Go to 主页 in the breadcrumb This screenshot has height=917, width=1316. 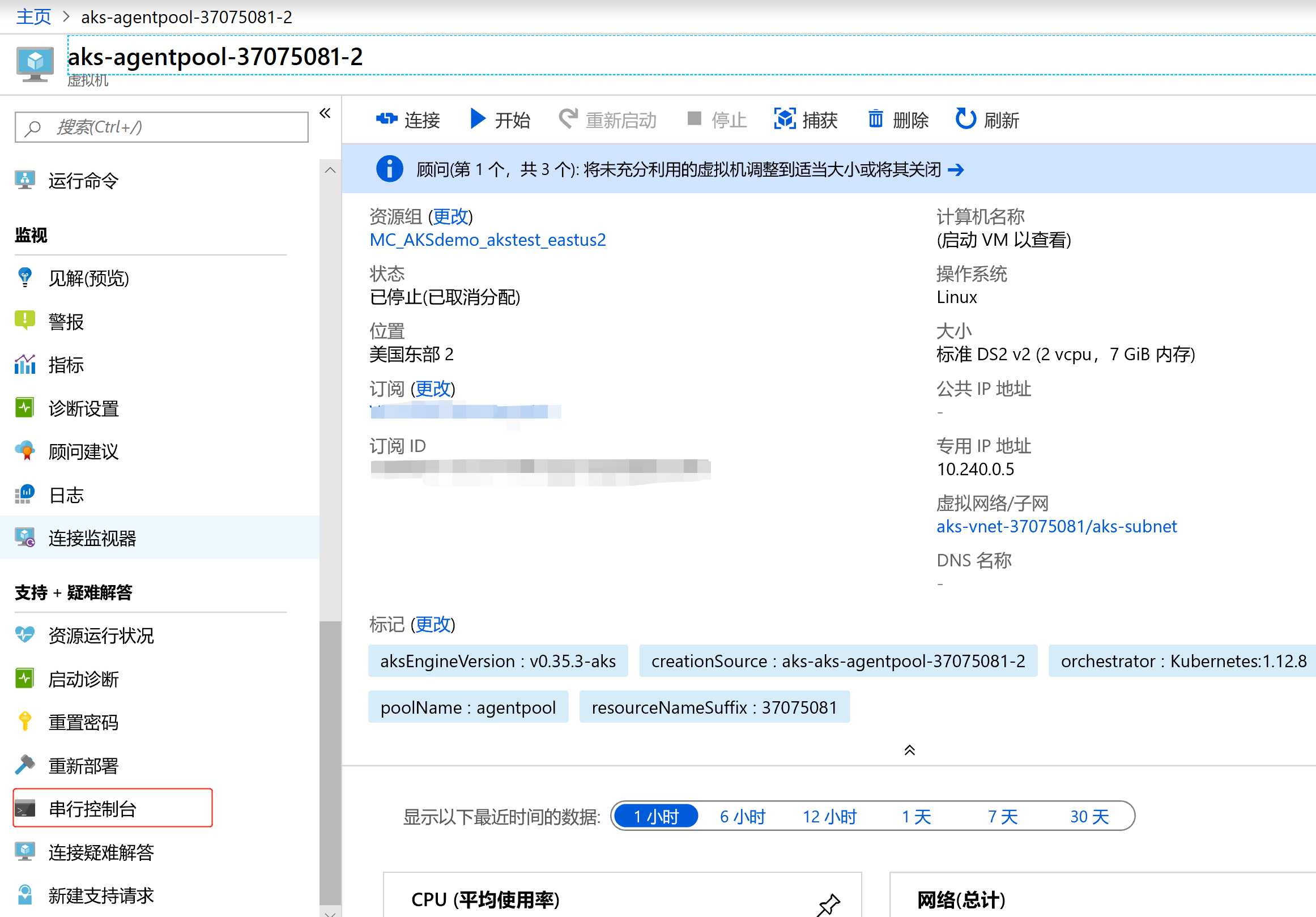(33, 16)
